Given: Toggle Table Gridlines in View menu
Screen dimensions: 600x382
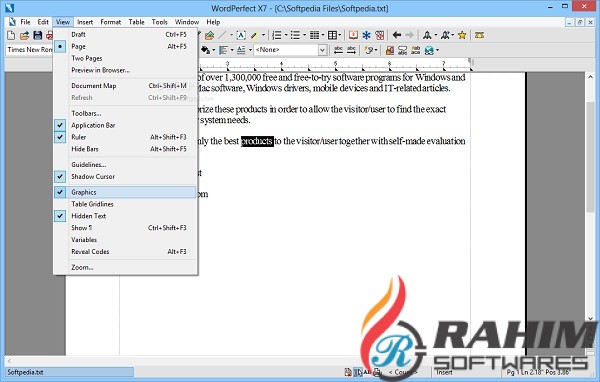Looking at the screenshot, I should tap(125, 204).
